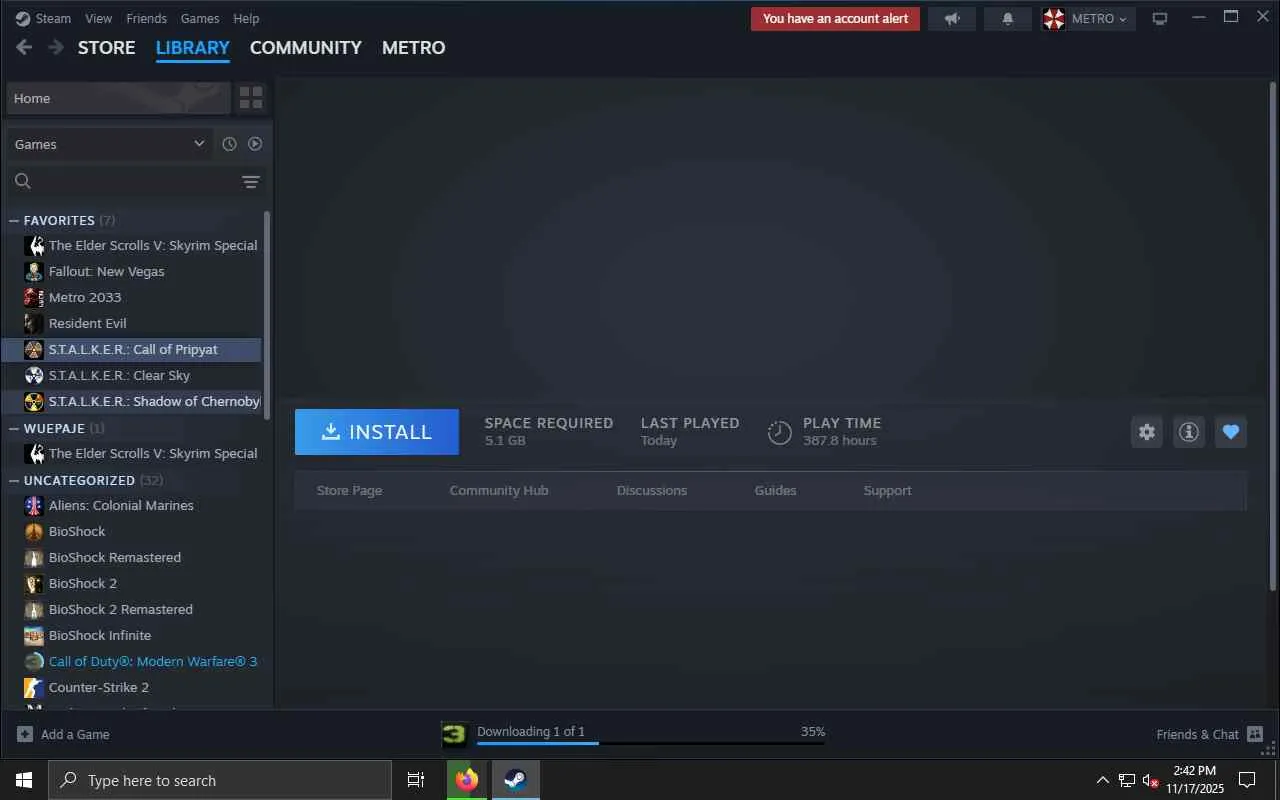Image resolution: width=1280 pixels, height=800 pixels.
Task: Go back with the left arrow
Action: coord(24,47)
